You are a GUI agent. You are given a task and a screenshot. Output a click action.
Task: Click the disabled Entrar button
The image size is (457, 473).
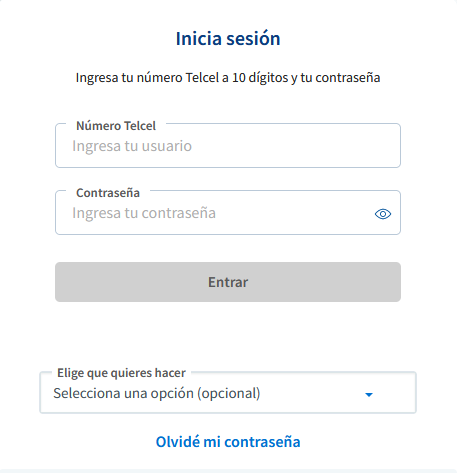click(x=228, y=282)
